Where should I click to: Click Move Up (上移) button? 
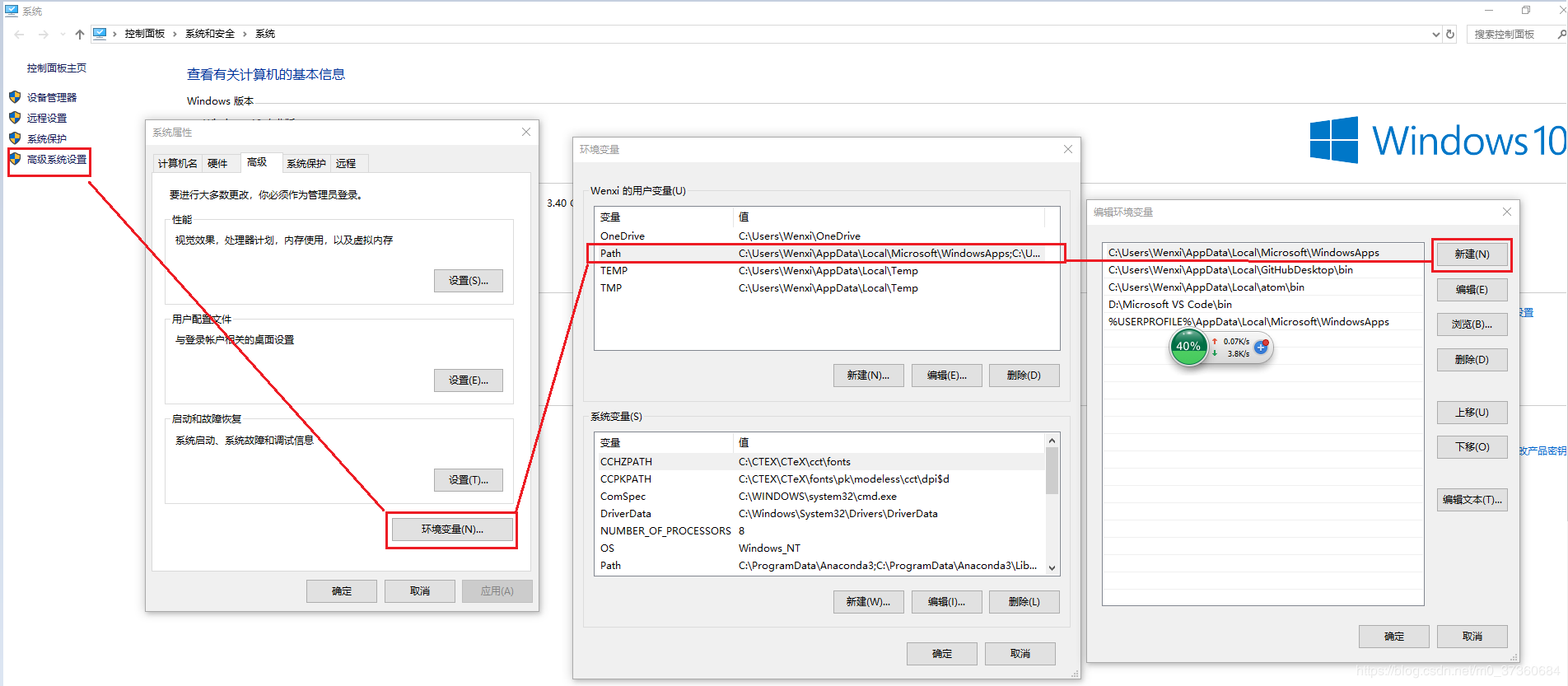tap(1472, 413)
